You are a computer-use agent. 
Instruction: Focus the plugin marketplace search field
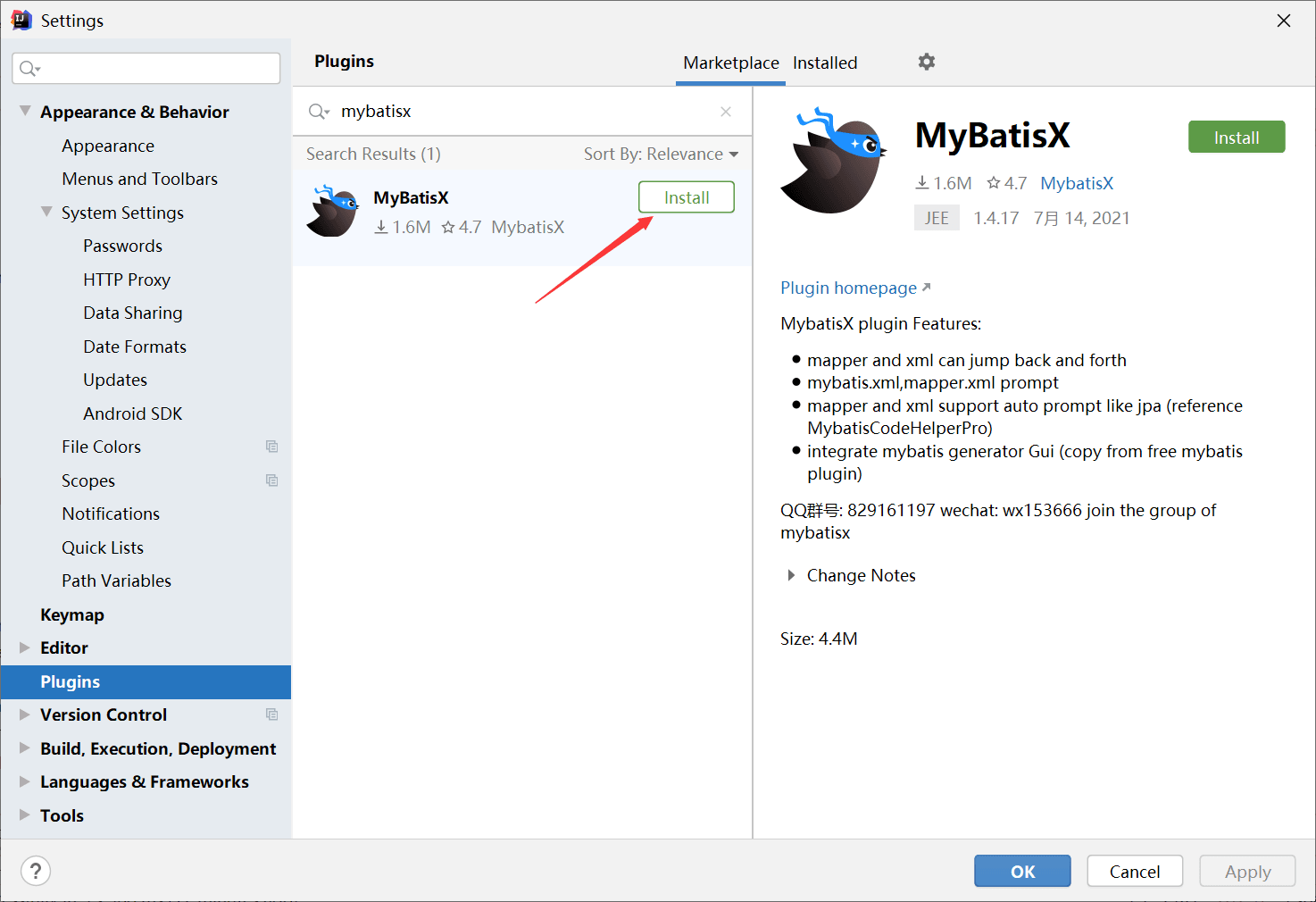coord(522,112)
